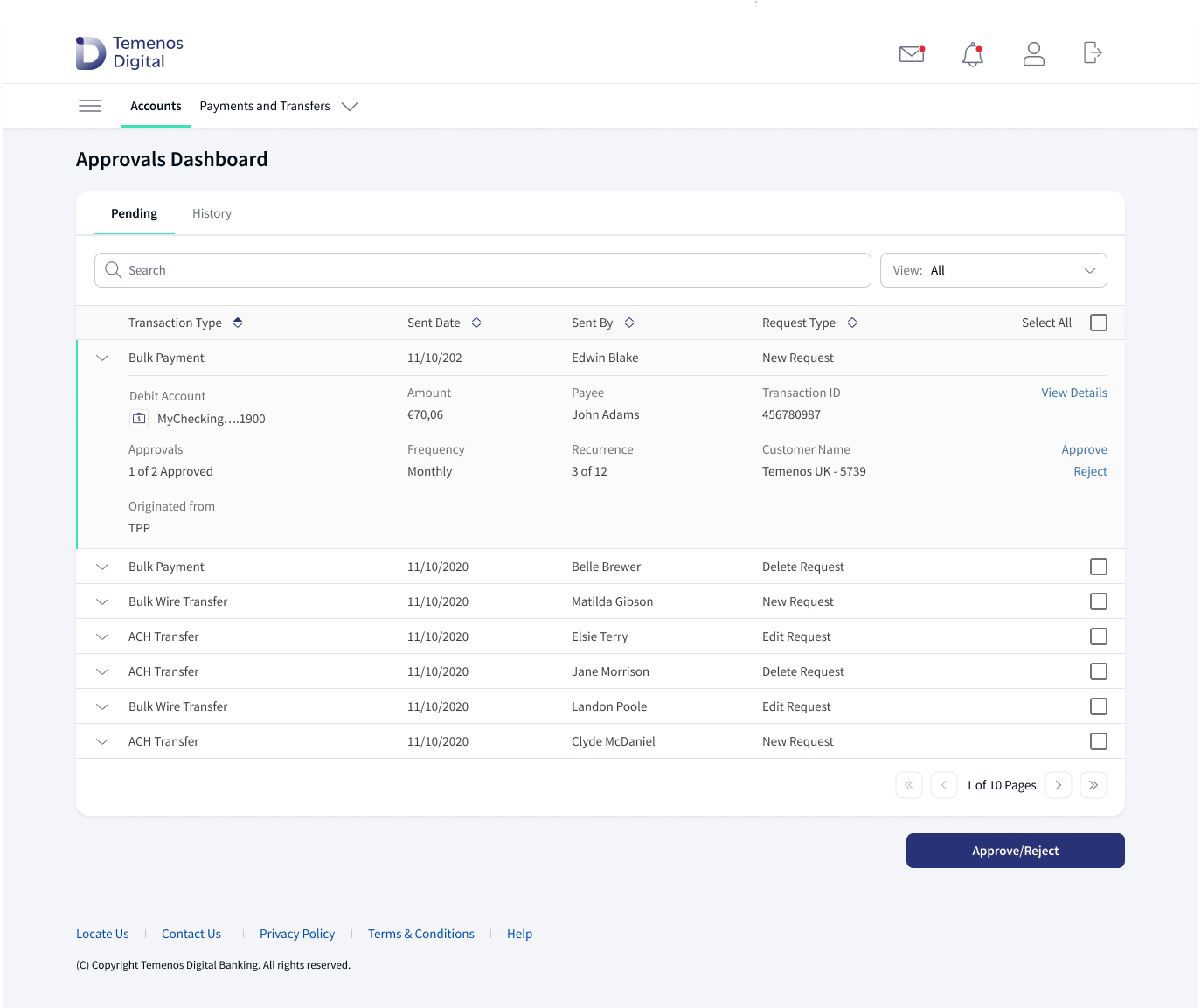The width and height of the screenshot is (1201, 1008).
Task: Sort by Sent By arrow icon
Action: (x=629, y=323)
